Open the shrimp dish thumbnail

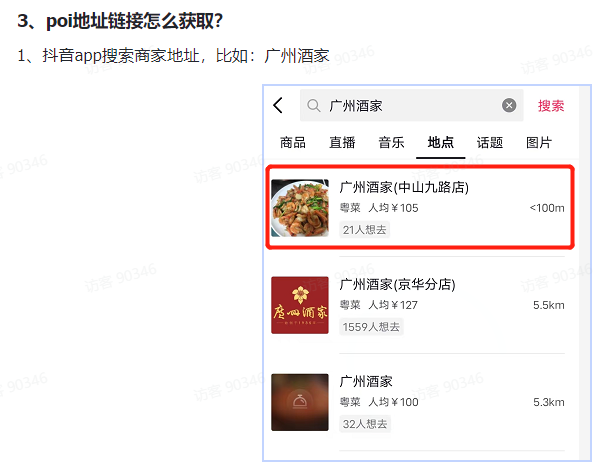click(300, 208)
